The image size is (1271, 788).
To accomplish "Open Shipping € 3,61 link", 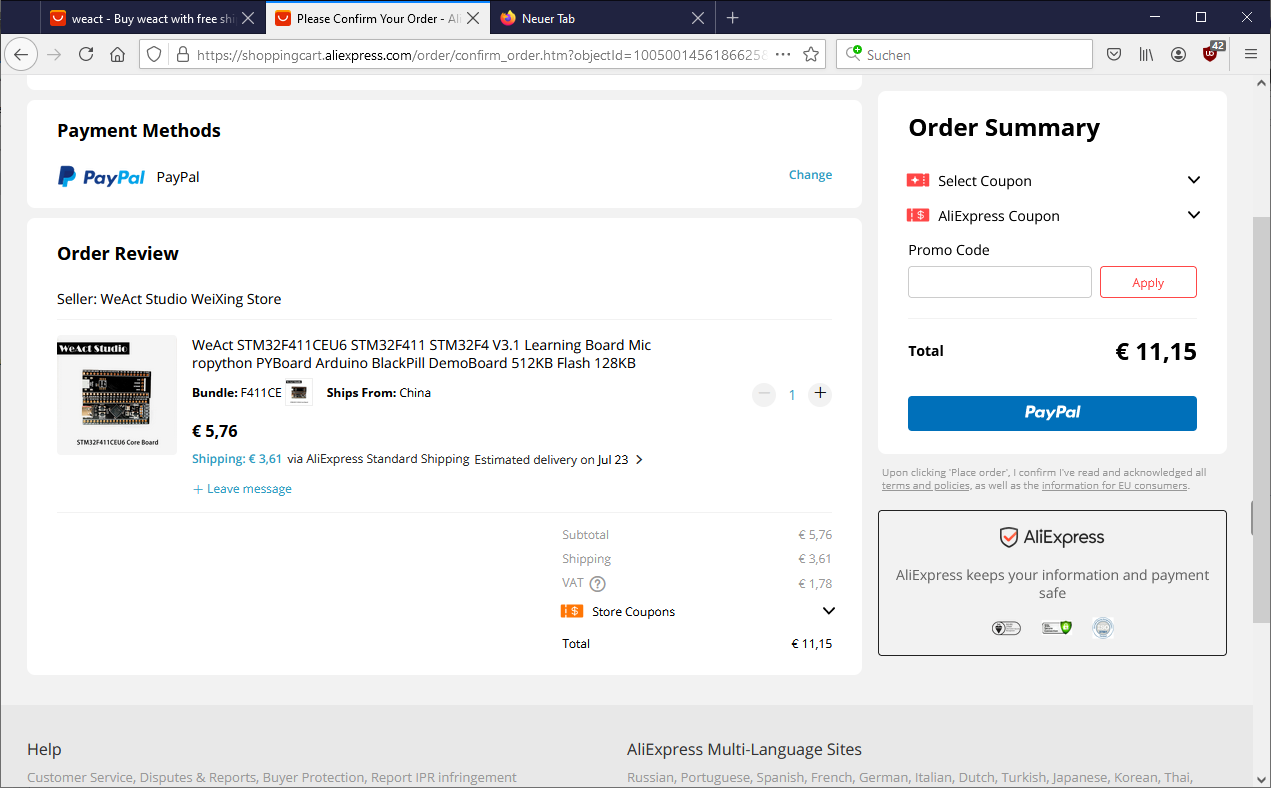I will pos(237,459).
